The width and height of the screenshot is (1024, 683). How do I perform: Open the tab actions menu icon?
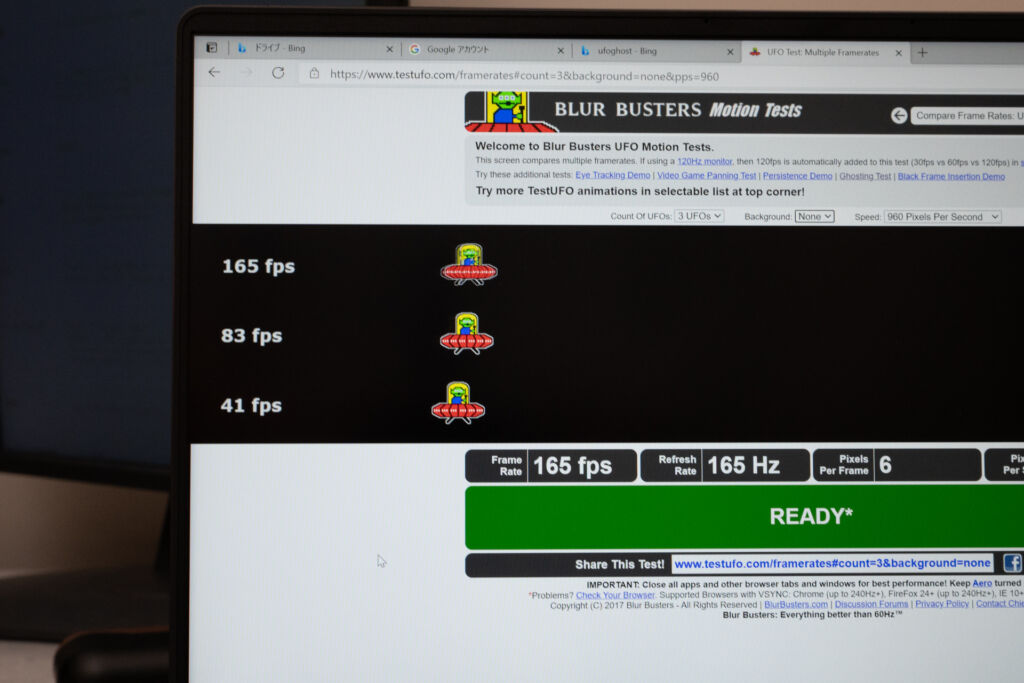tap(212, 47)
